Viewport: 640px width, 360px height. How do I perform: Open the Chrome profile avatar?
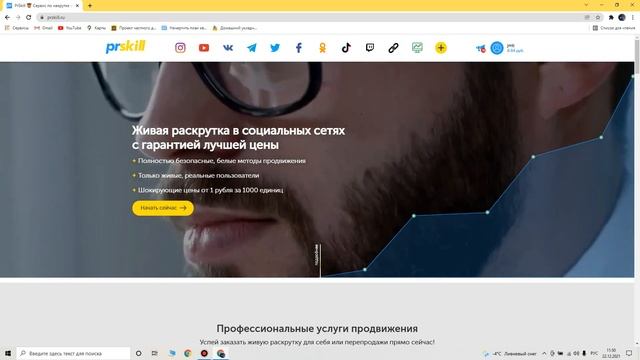pos(622,17)
